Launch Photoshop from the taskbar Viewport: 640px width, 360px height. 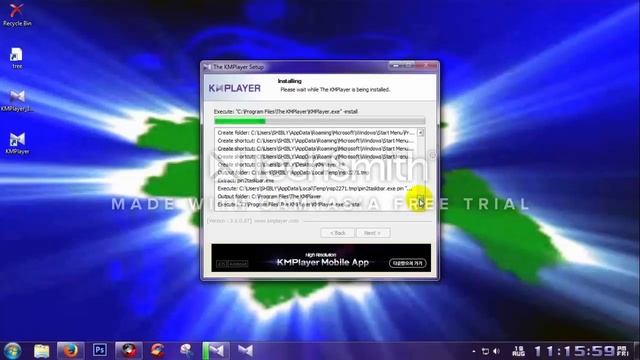100,350
